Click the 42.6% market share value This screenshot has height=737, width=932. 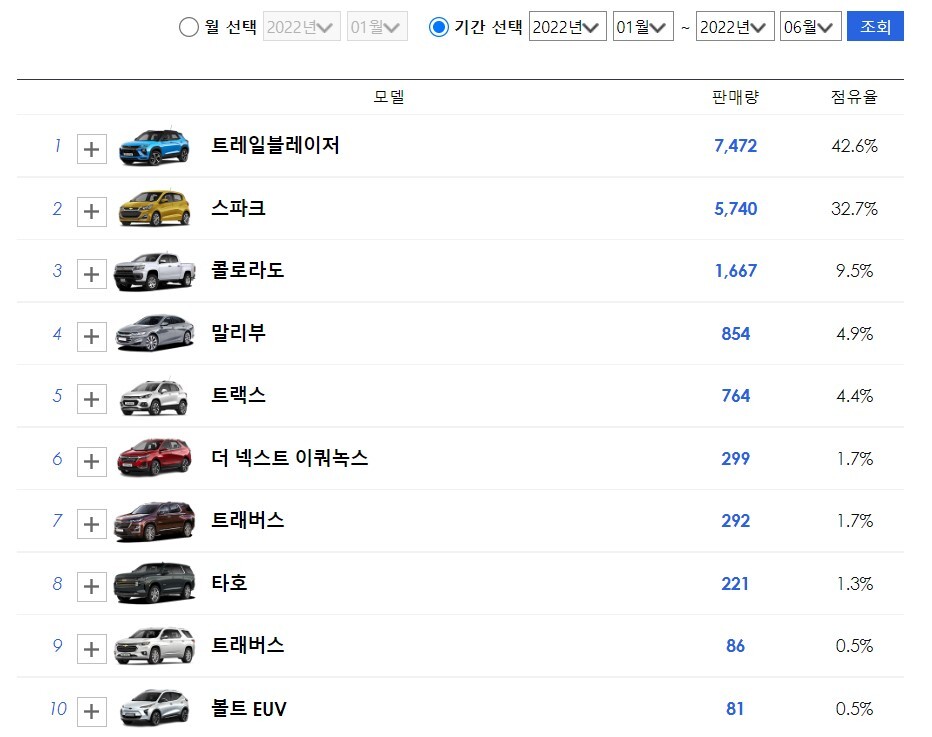[x=854, y=146]
